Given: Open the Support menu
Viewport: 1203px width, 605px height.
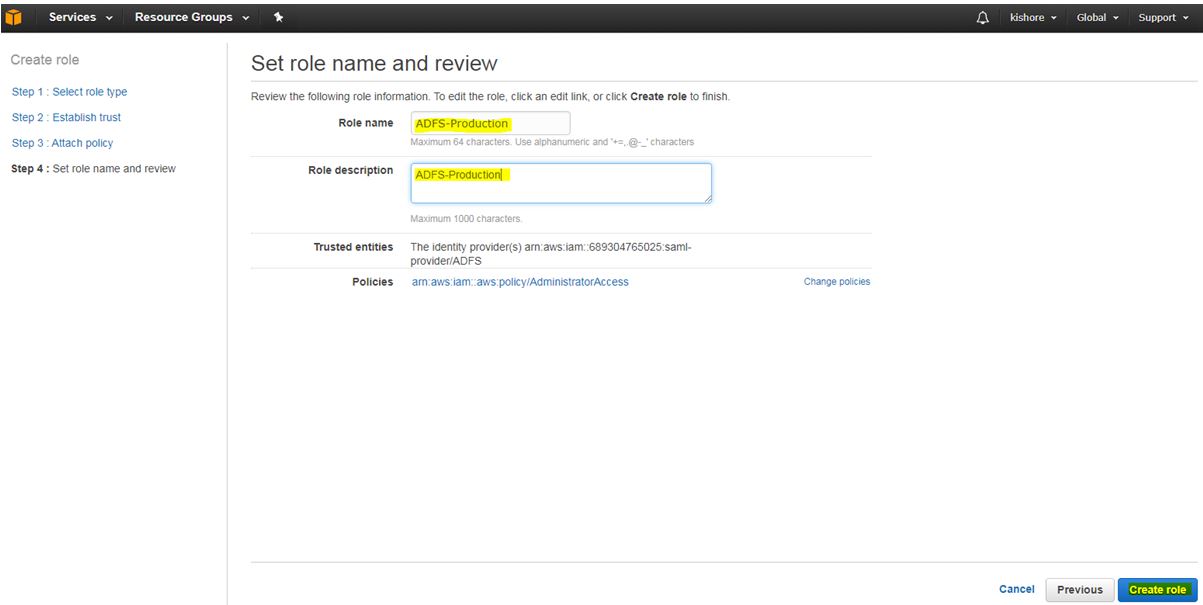Looking at the screenshot, I should tap(1163, 17).
